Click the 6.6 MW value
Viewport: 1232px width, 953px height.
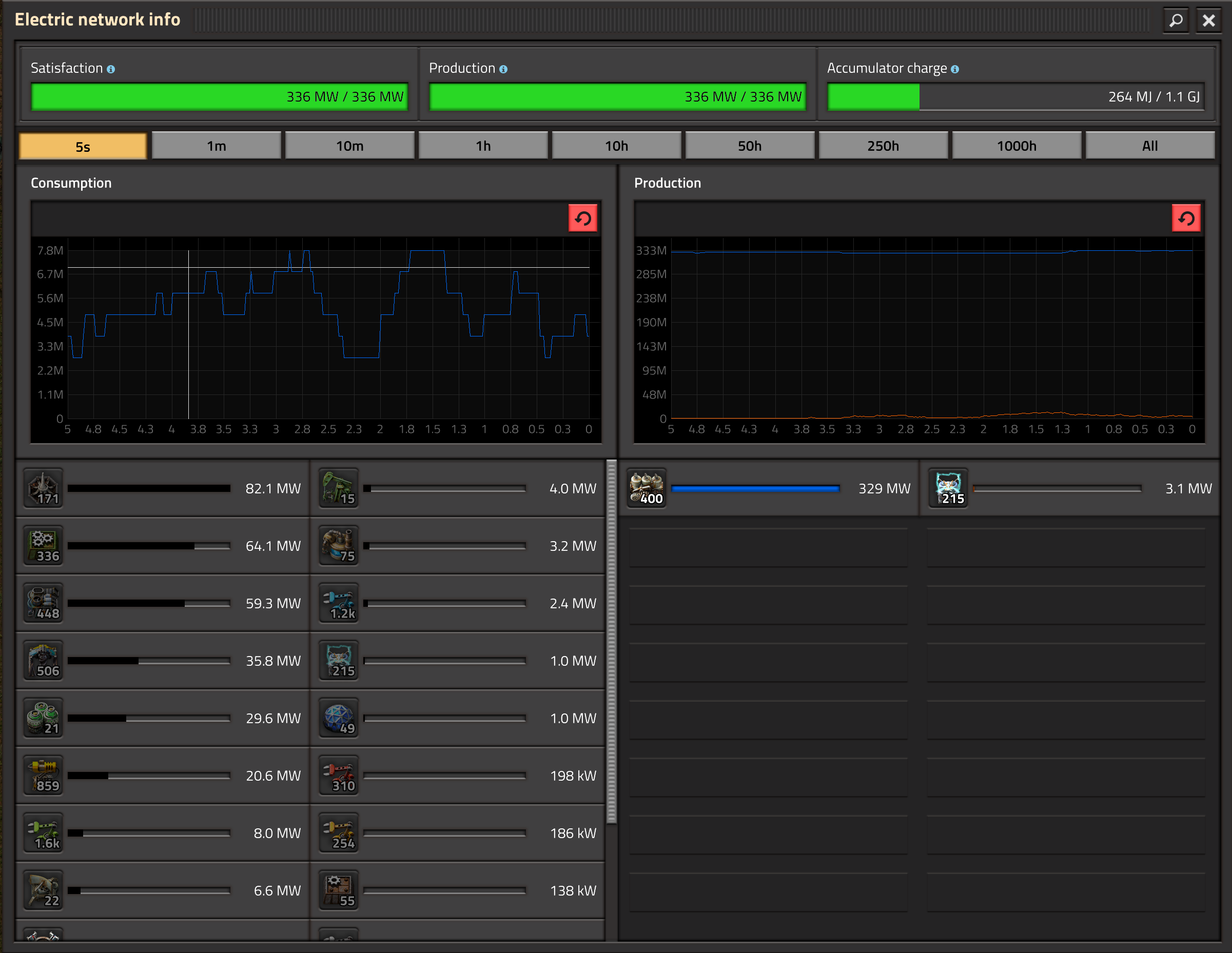pos(277,891)
